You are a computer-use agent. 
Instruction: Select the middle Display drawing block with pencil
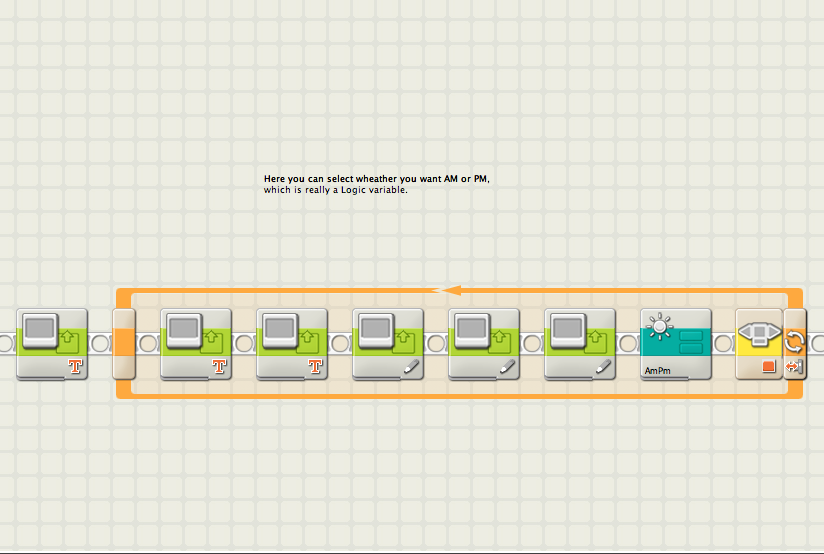(484, 344)
